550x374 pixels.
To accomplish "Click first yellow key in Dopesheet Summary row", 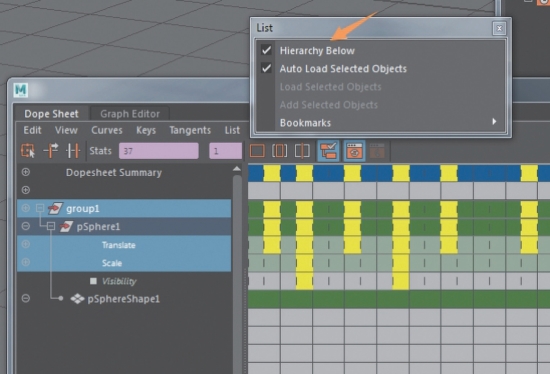I will pos(272,173).
